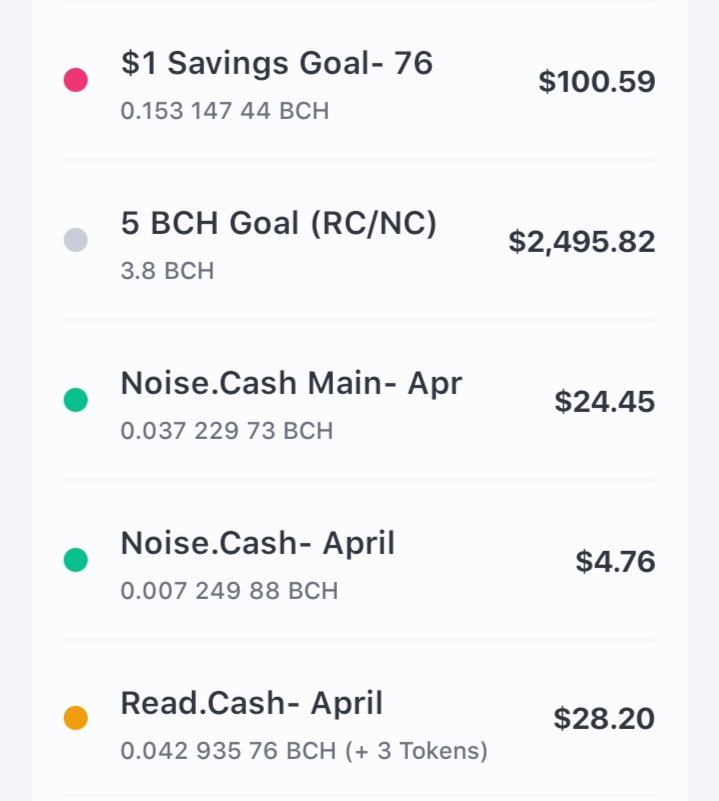
Task: Click the green dot beside Noise.Cash Main- Apr
Action: 76,399
